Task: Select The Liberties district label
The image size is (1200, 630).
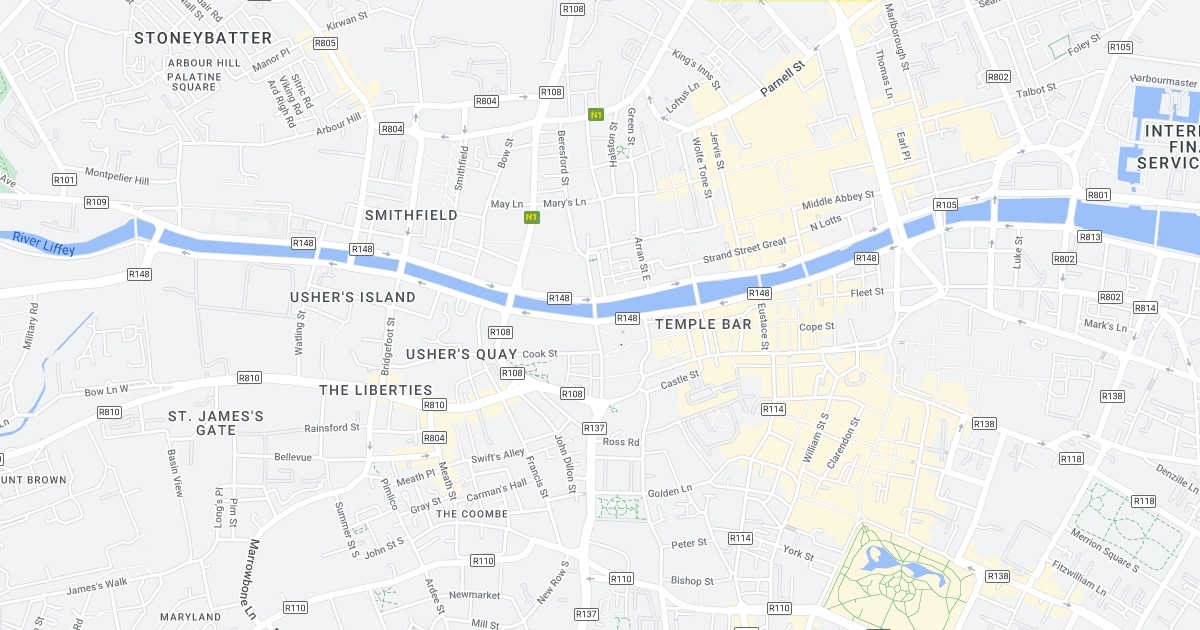Action: pyautogui.click(x=376, y=390)
